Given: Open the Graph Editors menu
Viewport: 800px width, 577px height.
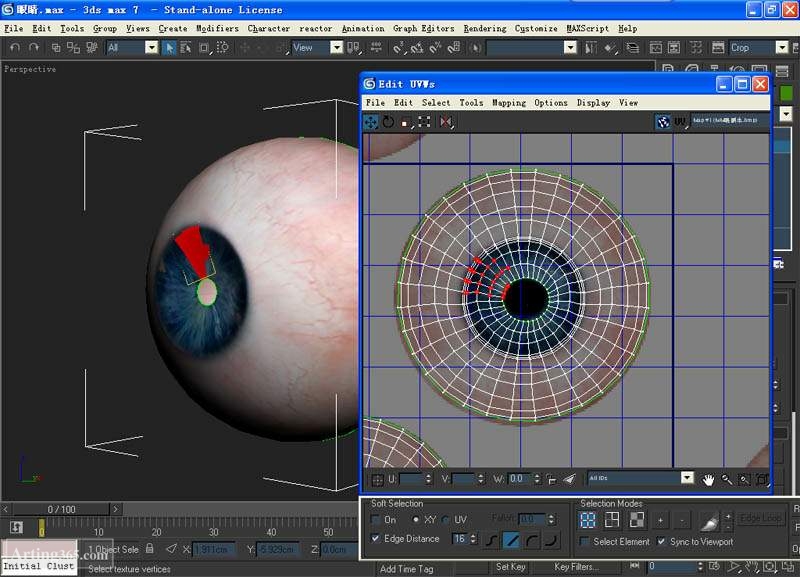Looking at the screenshot, I should coord(423,29).
